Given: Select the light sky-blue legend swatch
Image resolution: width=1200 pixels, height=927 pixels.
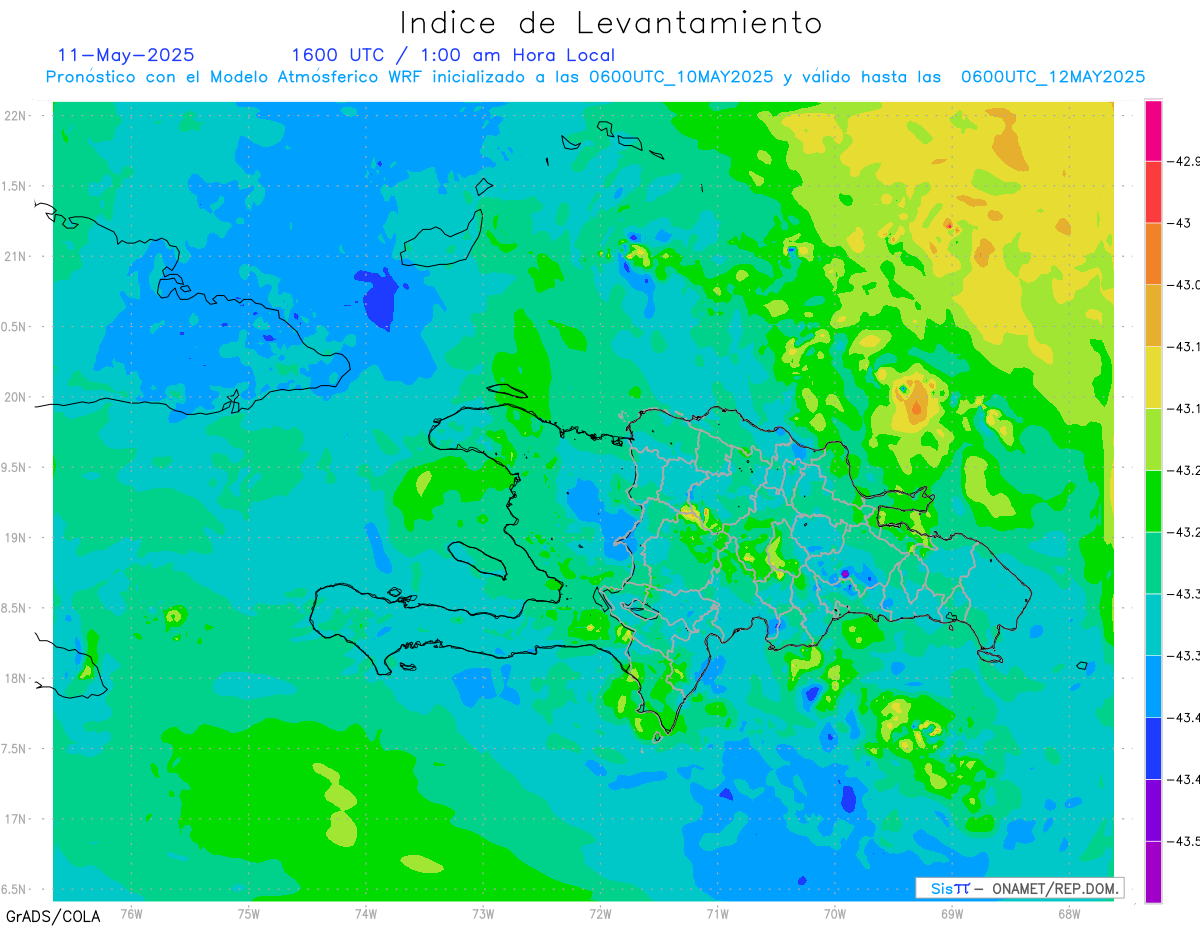Looking at the screenshot, I should pyautogui.click(x=1153, y=686).
